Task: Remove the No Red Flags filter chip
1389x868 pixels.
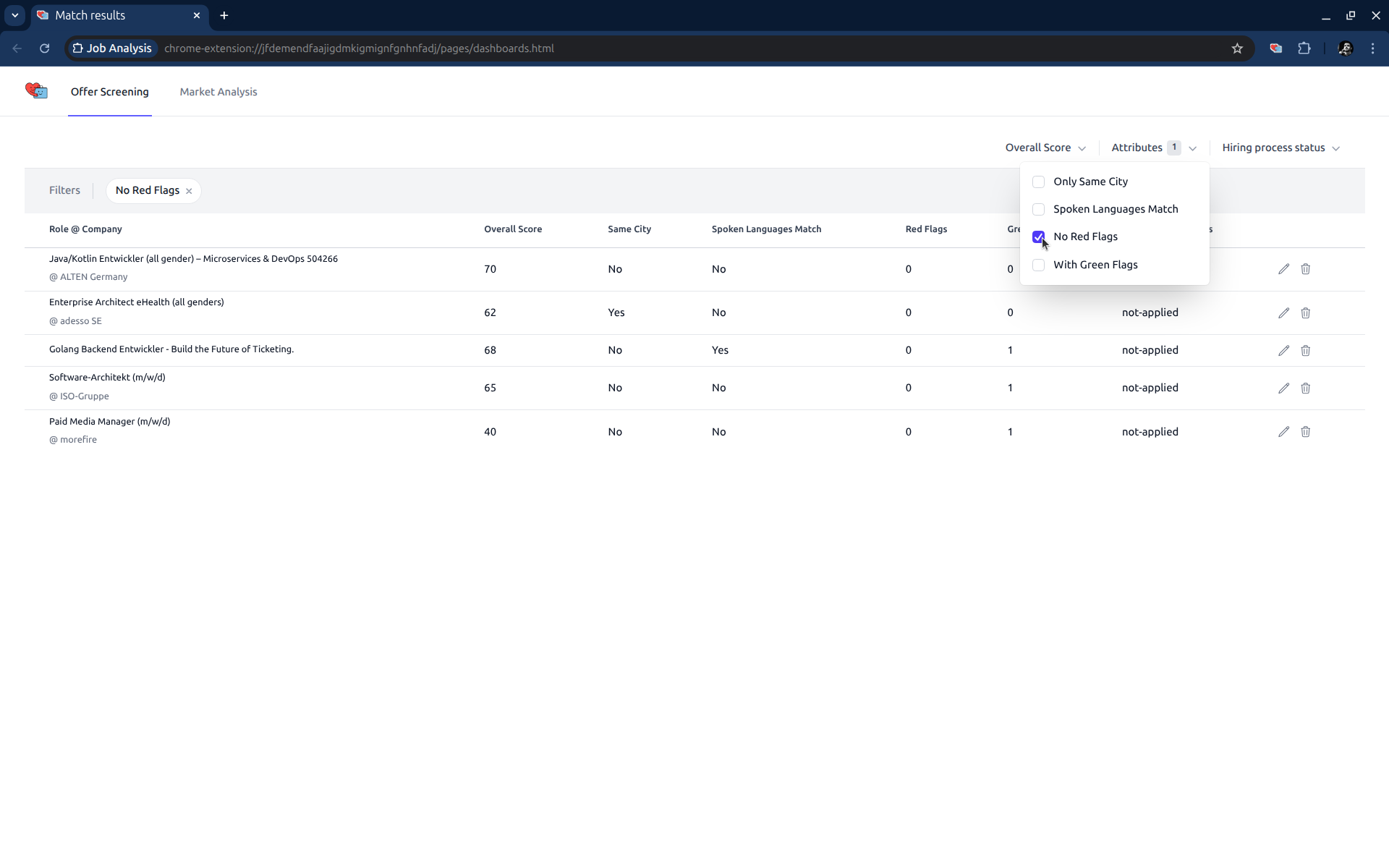Action: (x=189, y=191)
